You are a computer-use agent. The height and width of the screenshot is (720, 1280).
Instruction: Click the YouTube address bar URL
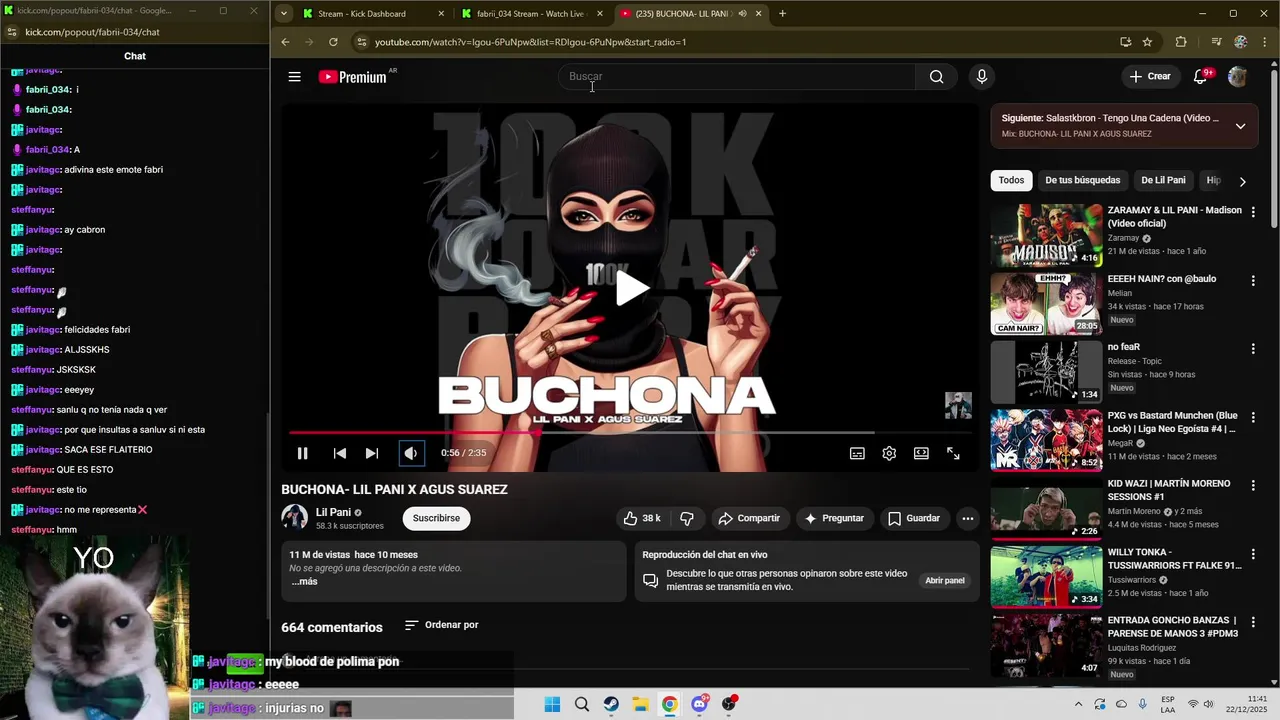[530, 42]
